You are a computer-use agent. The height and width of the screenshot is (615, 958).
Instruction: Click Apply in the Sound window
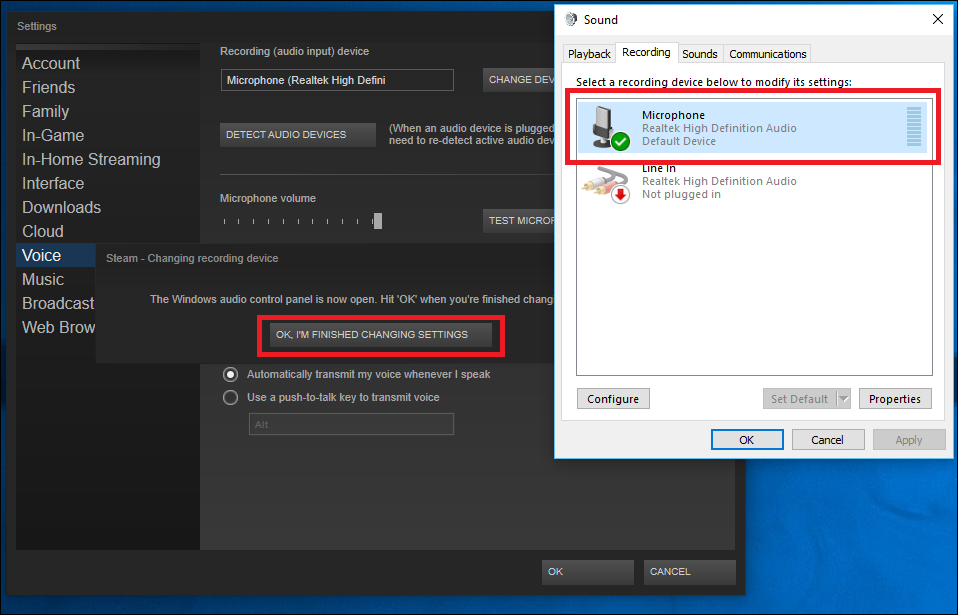click(x=909, y=440)
